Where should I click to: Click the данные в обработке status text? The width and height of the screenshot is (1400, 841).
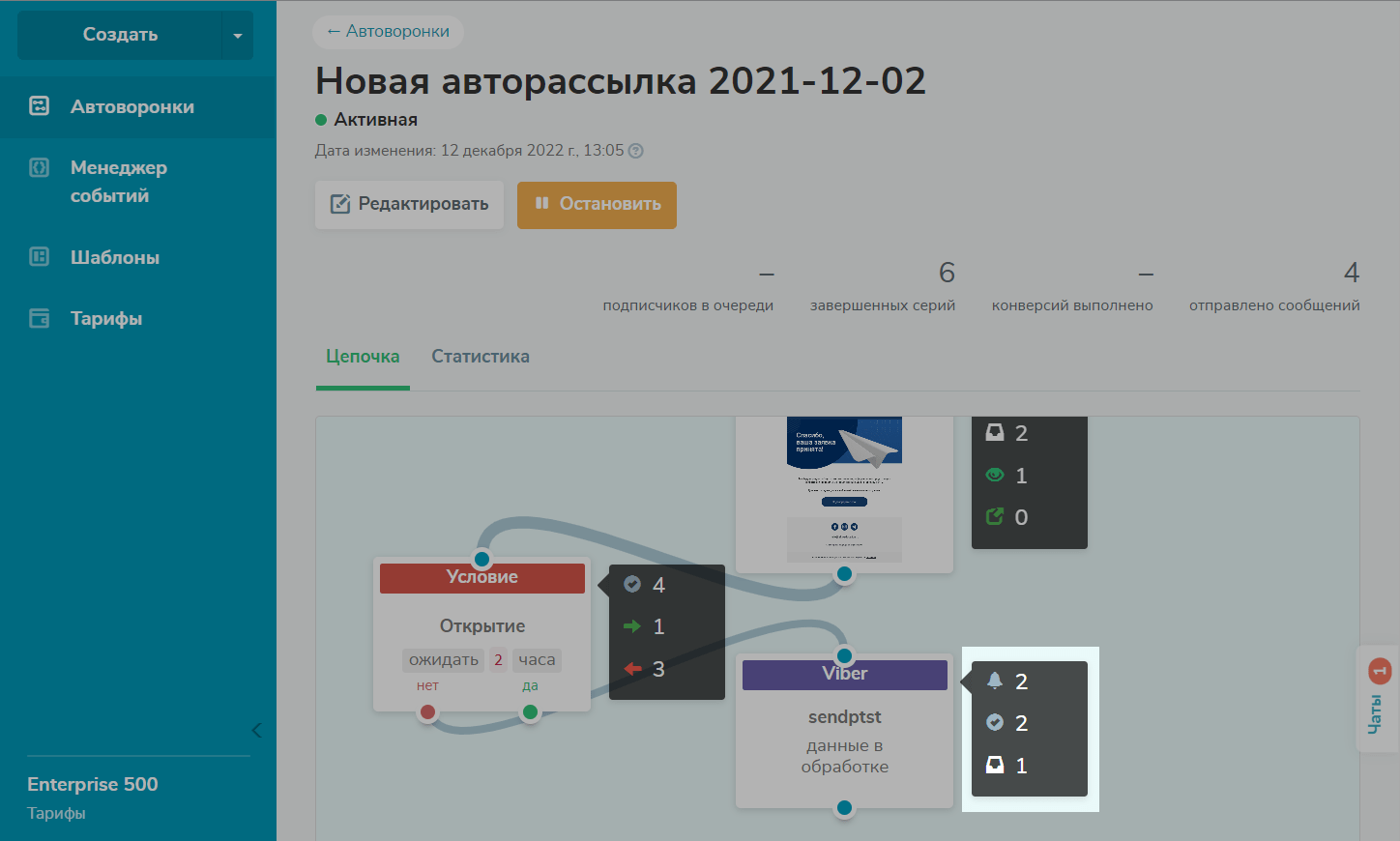(845, 756)
